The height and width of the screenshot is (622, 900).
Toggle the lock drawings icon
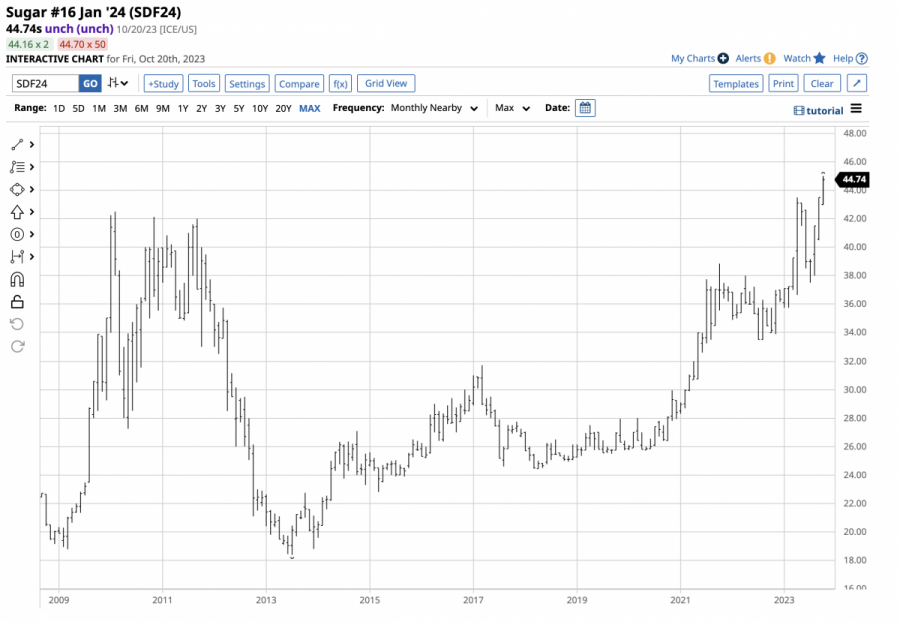tap(17, 302)
